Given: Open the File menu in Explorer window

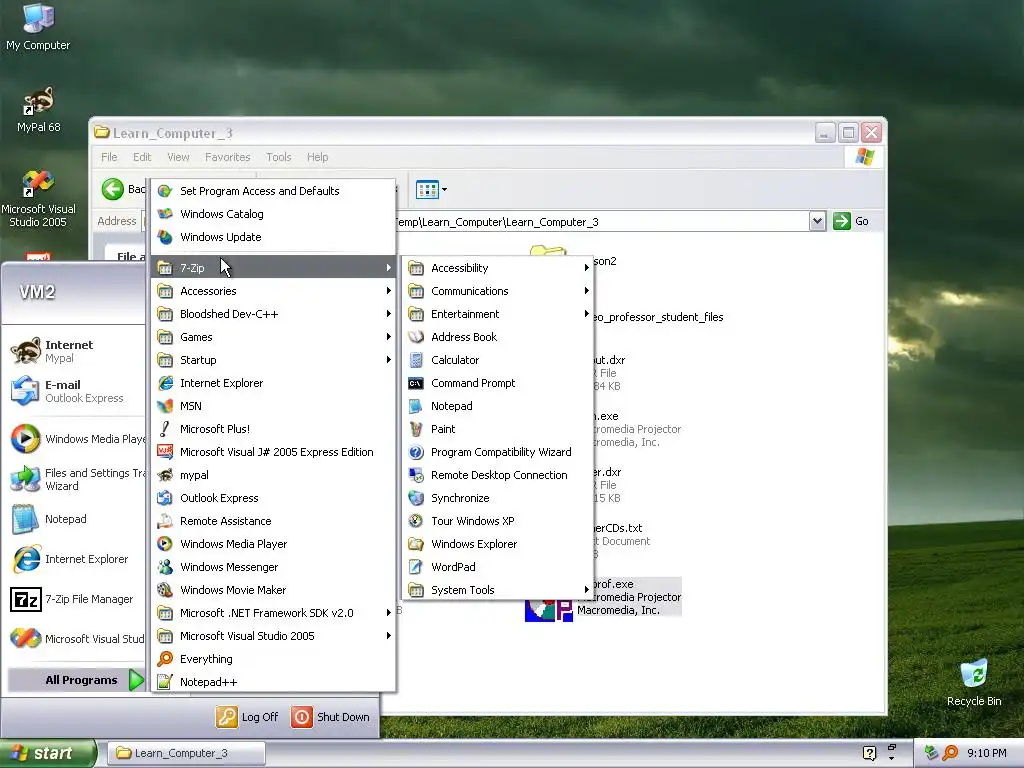Looking at the screenshot, I should (109, 157).
